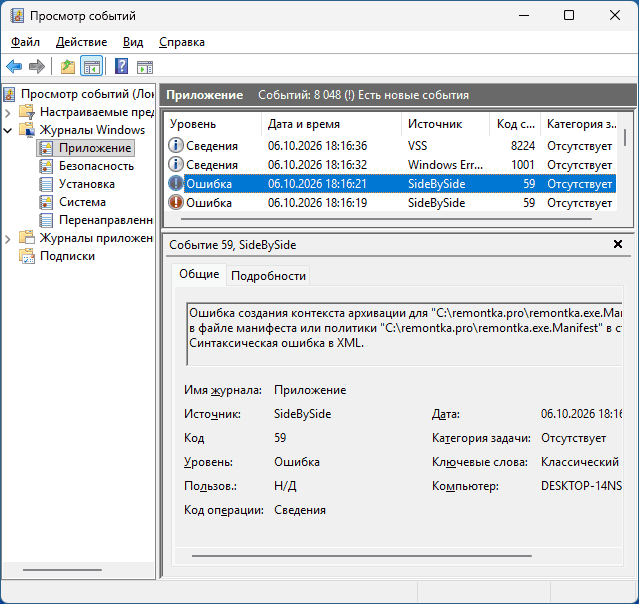Close the Событие 59 preview pane

coord(618,244)
